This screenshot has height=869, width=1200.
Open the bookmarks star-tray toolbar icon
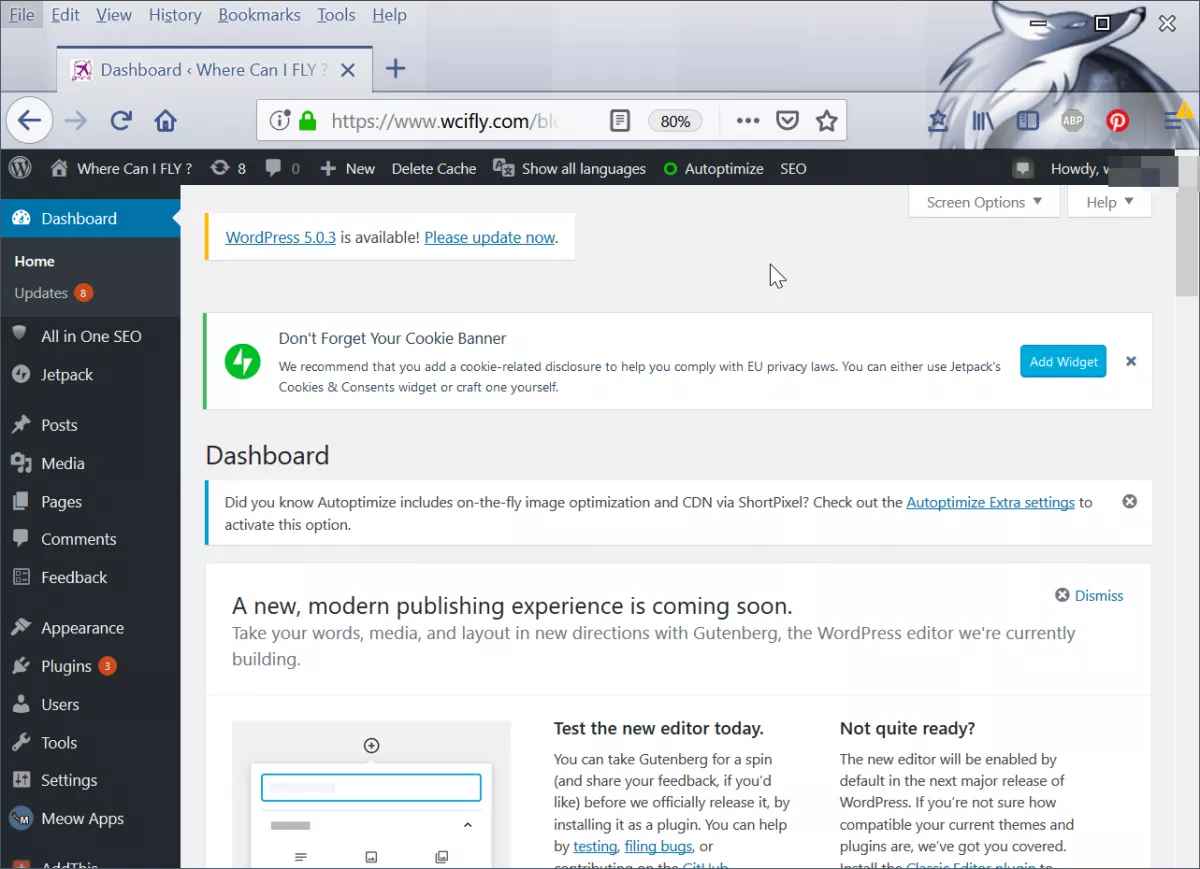click(x=938, y=121)
